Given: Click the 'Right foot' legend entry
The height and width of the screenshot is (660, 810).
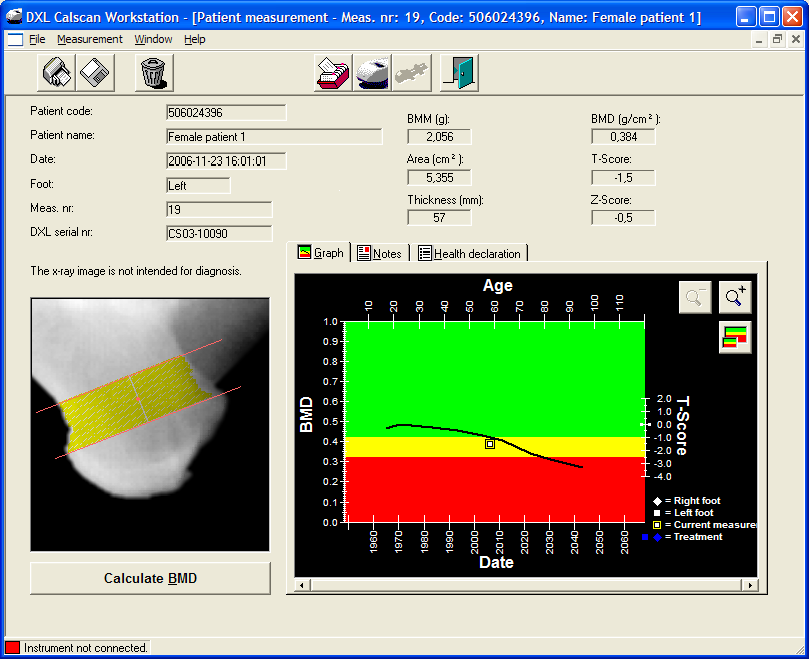Looking at the screenshot, I should (687, 500).
